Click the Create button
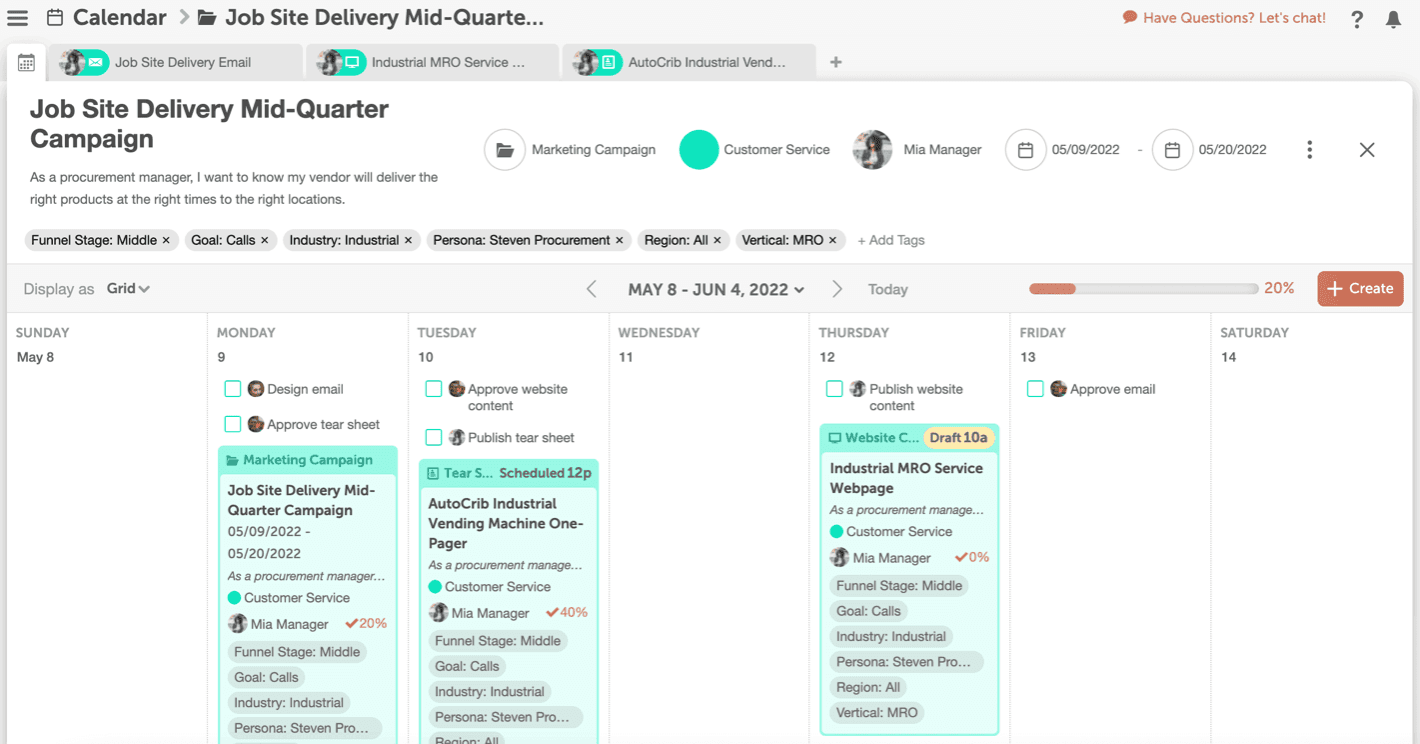 point(1360,288)
